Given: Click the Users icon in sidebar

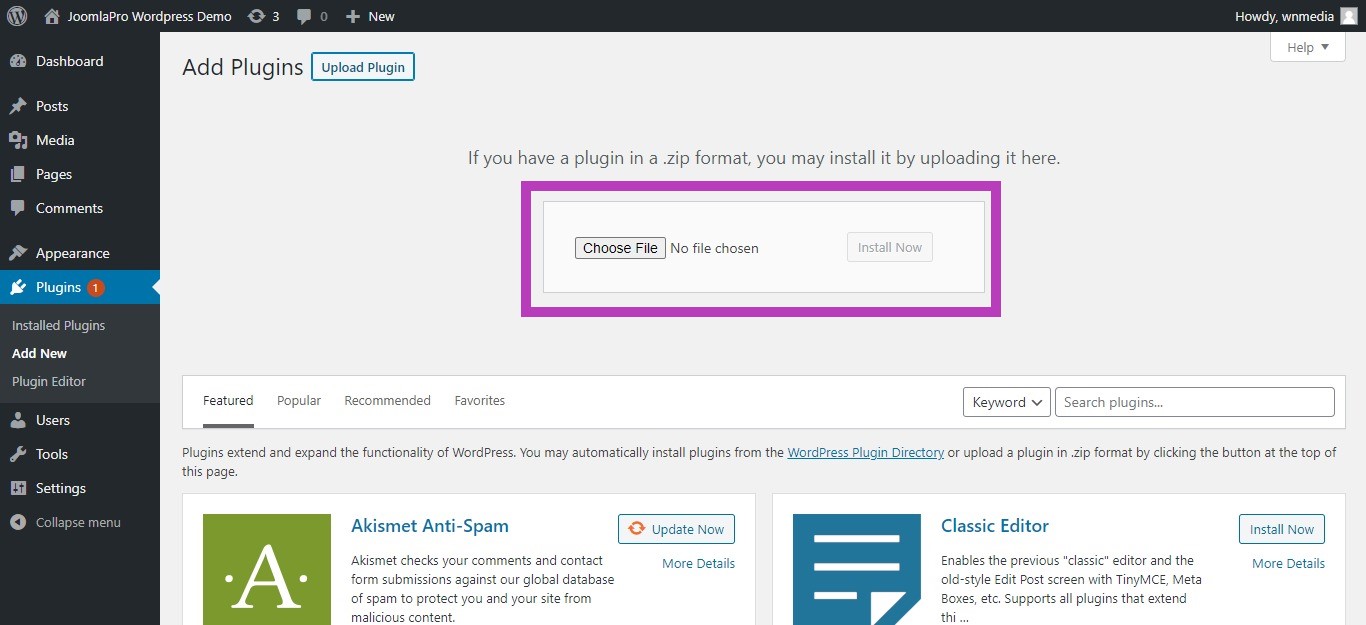Looking at the screenshot, I should [18, 420].
